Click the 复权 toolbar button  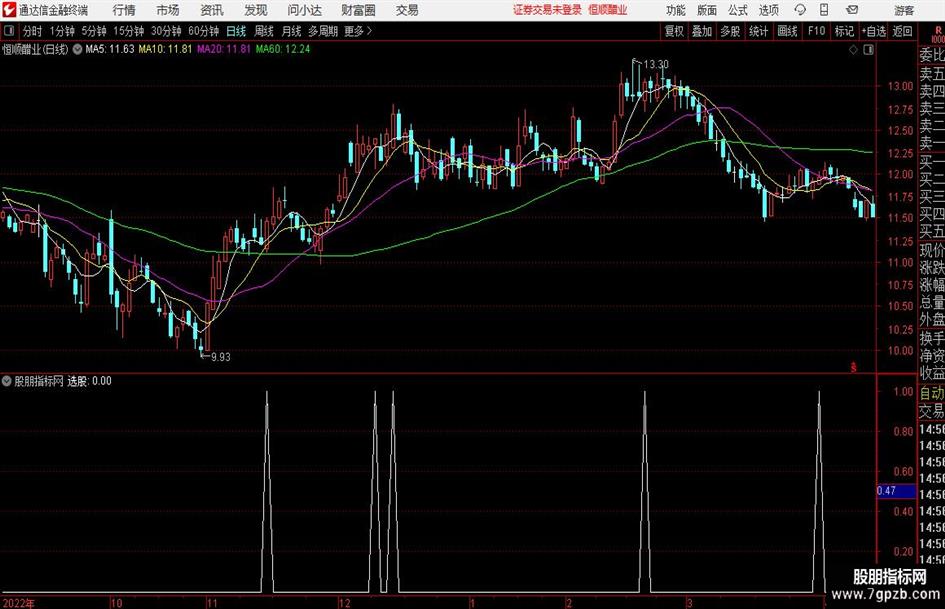[x=674, y=31]
